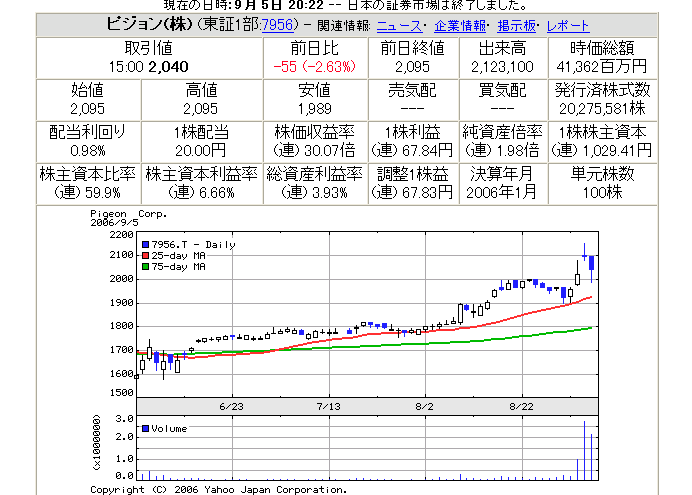
Task: Select the ROE value (連) 6.66%
Action: click(x=201, y=193)
